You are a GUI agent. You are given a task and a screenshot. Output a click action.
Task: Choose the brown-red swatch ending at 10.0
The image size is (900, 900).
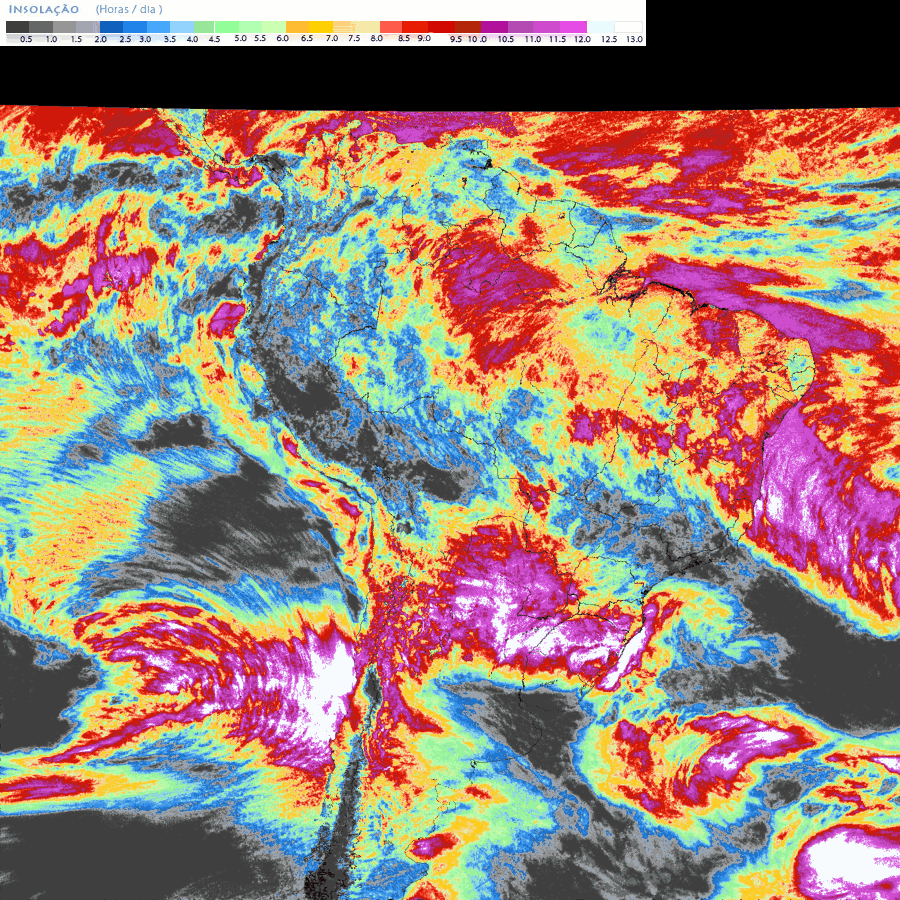coord(468,27)
